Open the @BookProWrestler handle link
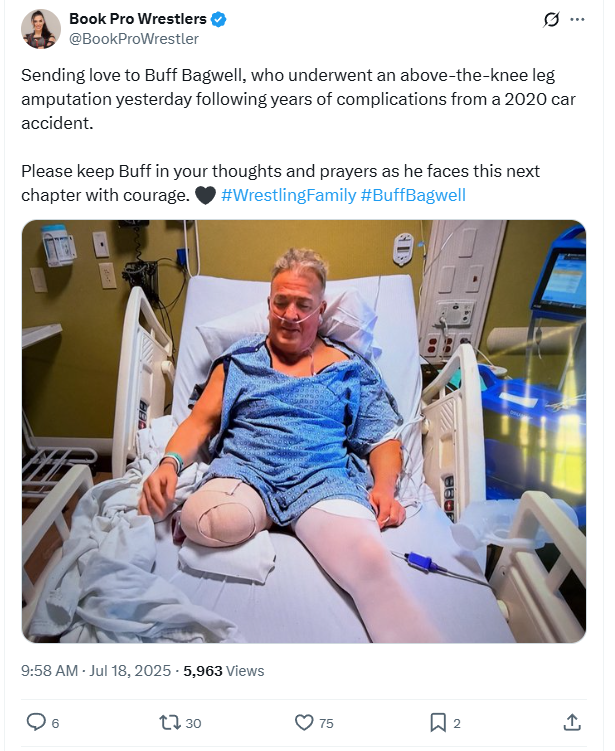Screen dimensions: 615x751 [133, 39]
